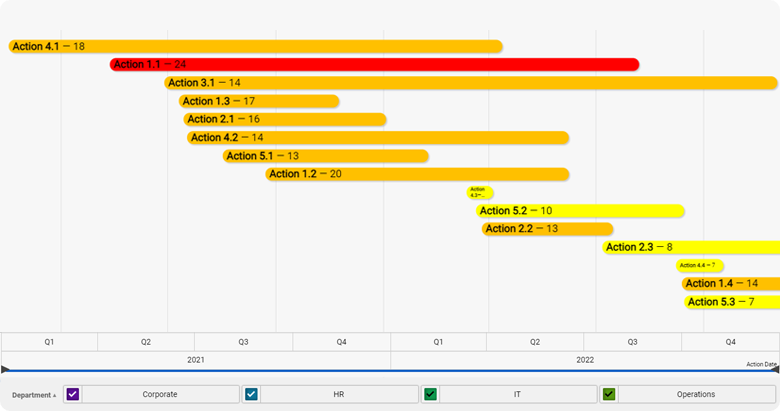The height and width of the screenshot is (411, 780).
Task: Click the left timeline range handle
Action: coord(5,370)
